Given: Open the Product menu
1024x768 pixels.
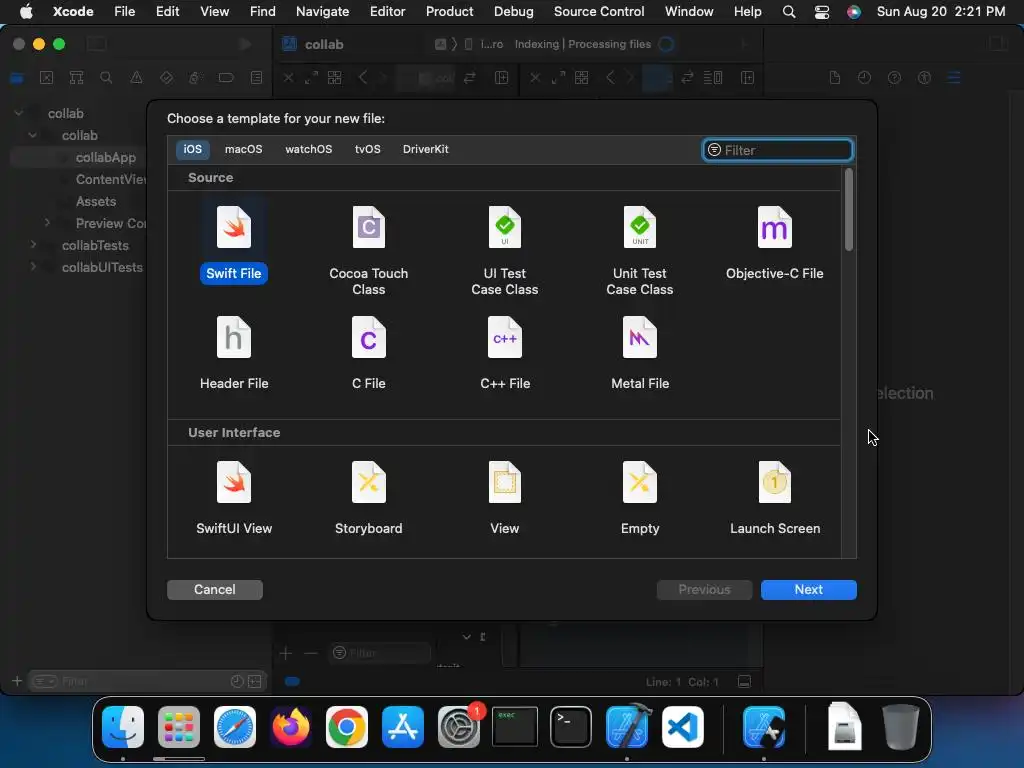Looking at the screenshot, I should pos(449,11).
